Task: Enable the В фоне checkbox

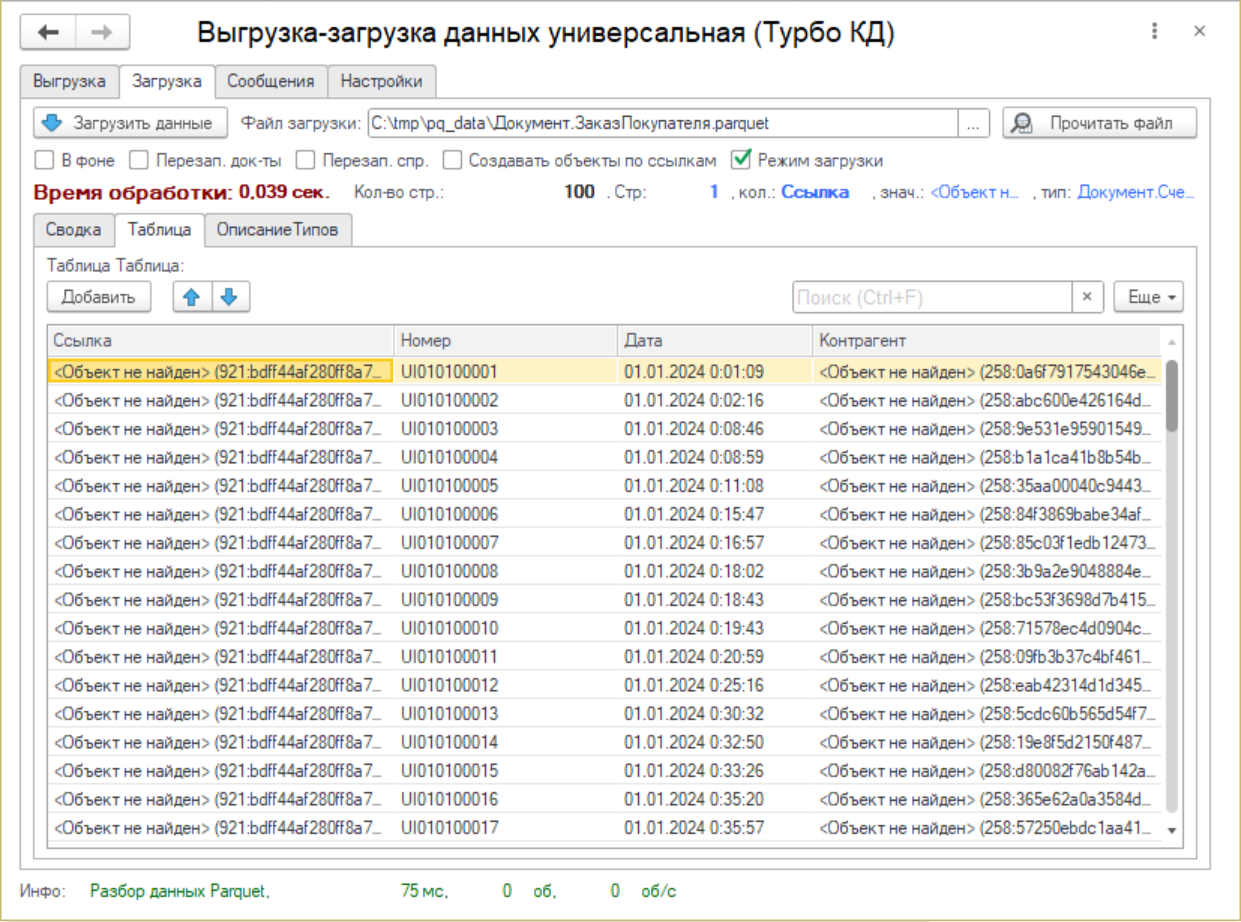Action: coord(44,159)
